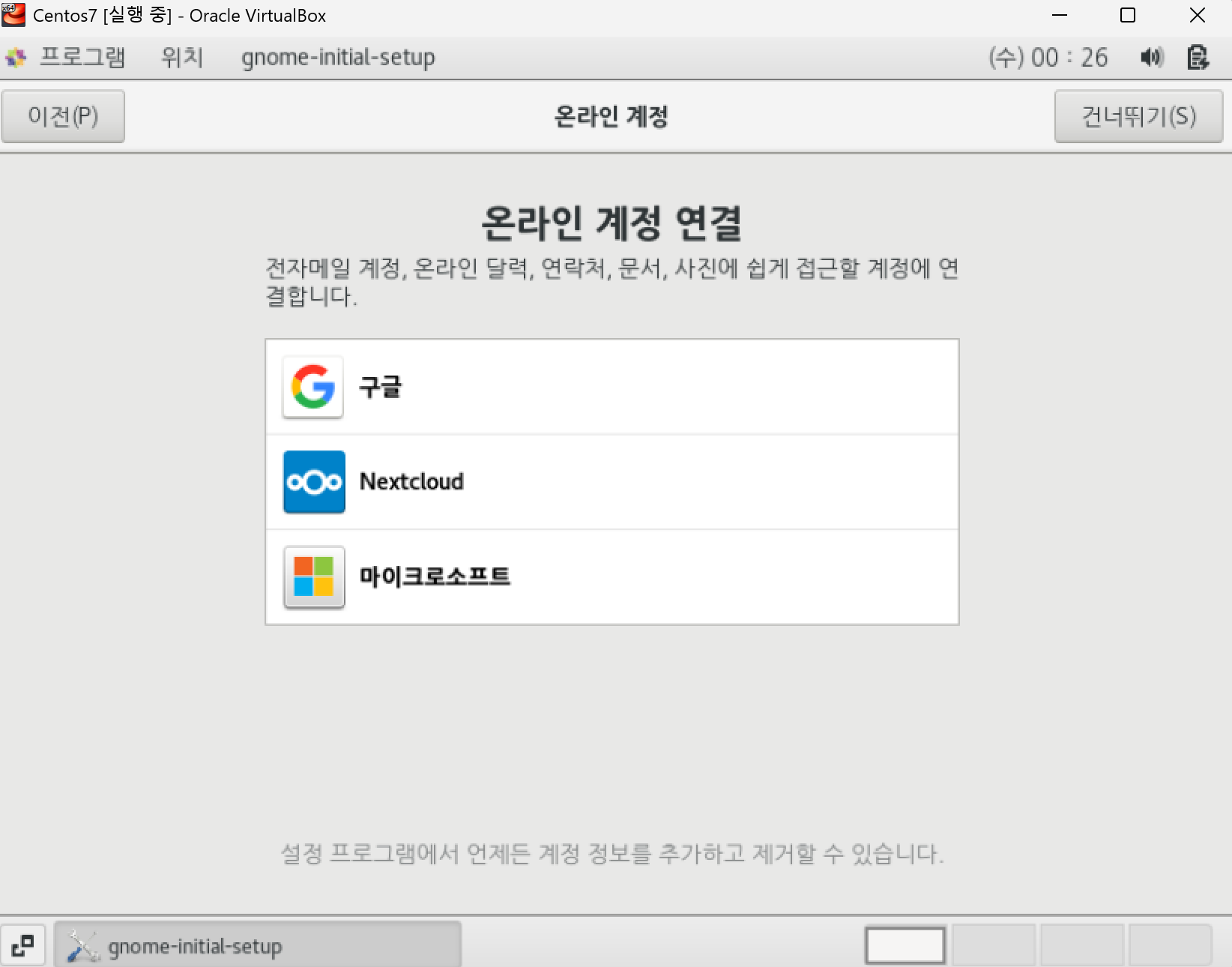This screenshot has height=967, width=1232.
Task: Click the Microsoft logo icon
Action: click(x=314, y=576)
